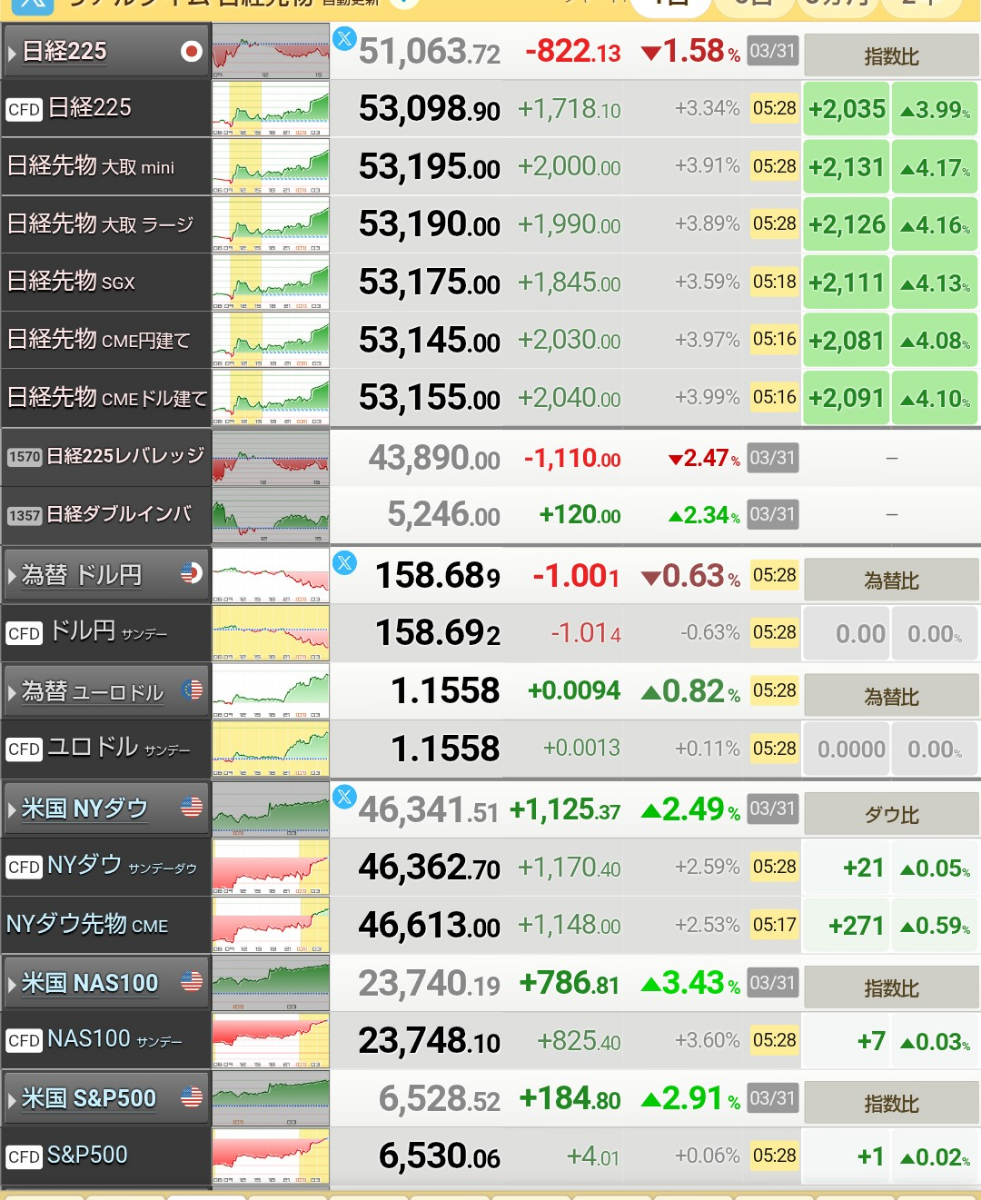Screen dimensions: 981x1200
Task: Select the 日経先物 SGX row label
Action: coord(71,282)
